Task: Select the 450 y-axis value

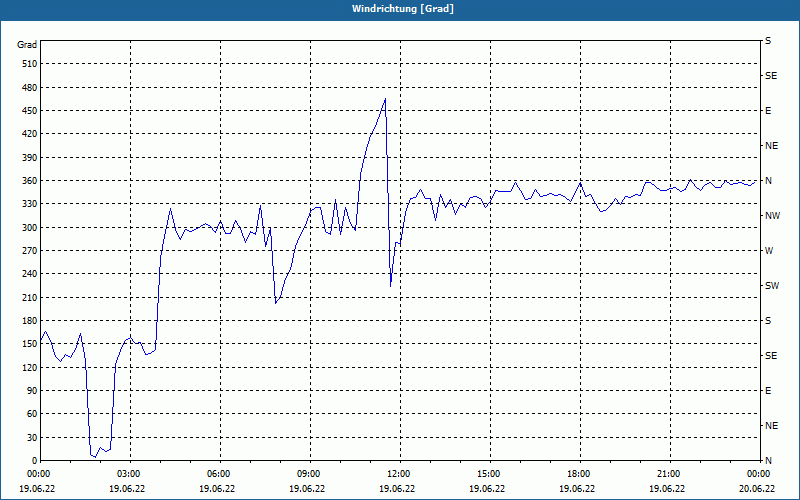Action: [30, 111]
